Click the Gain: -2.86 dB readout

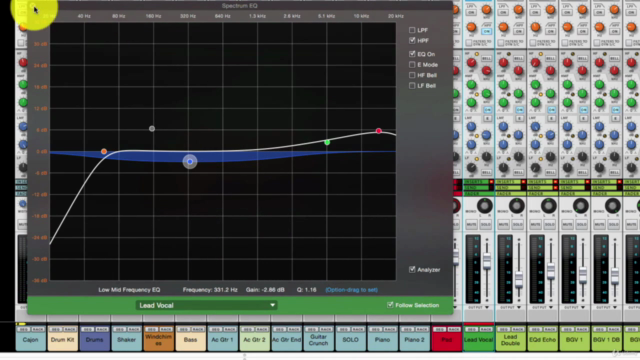pos(265,290)
